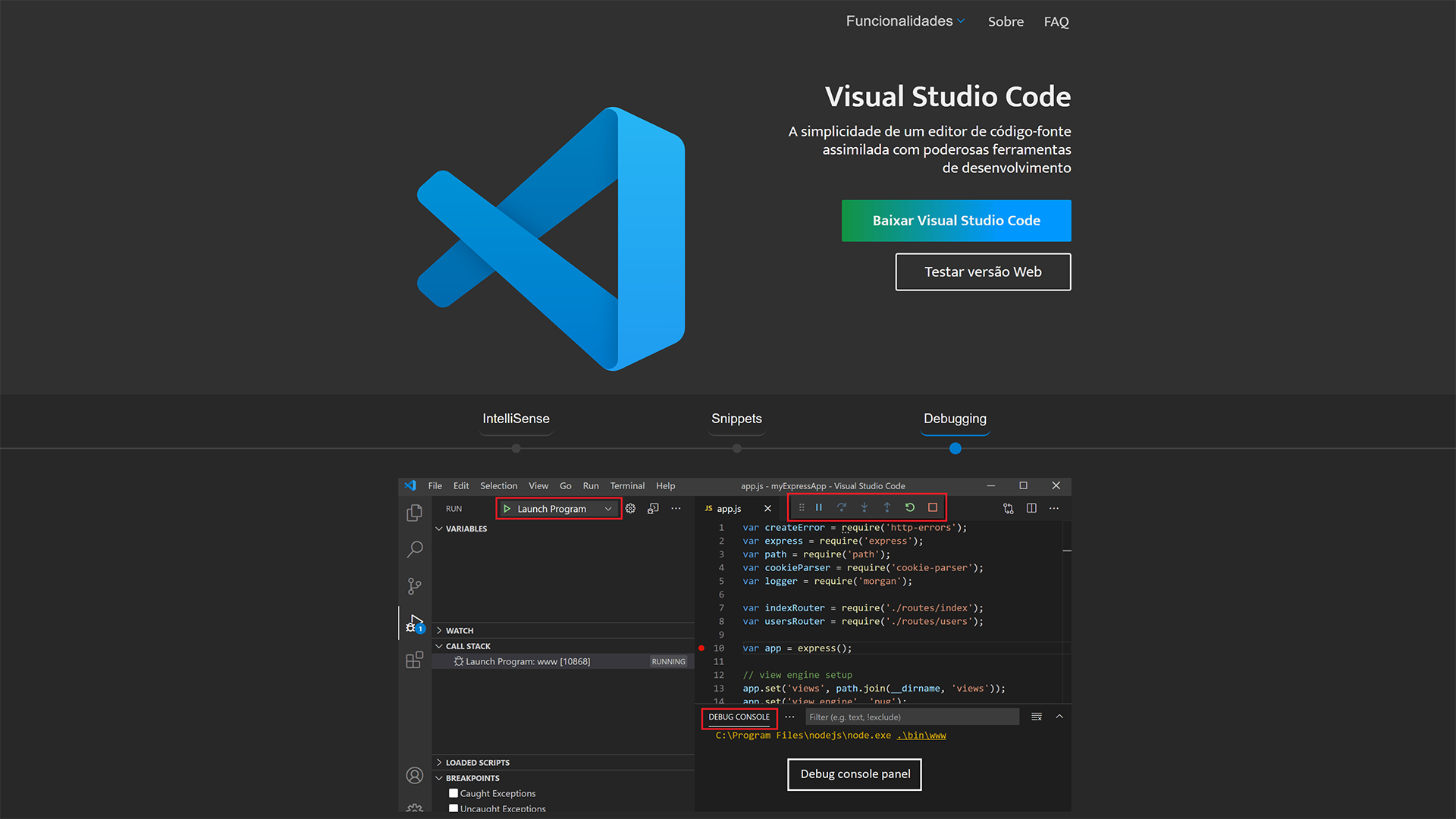This screenshot has width=1456, height=819.
Task: Stop the debugging session
Action: tap(933, 507)
